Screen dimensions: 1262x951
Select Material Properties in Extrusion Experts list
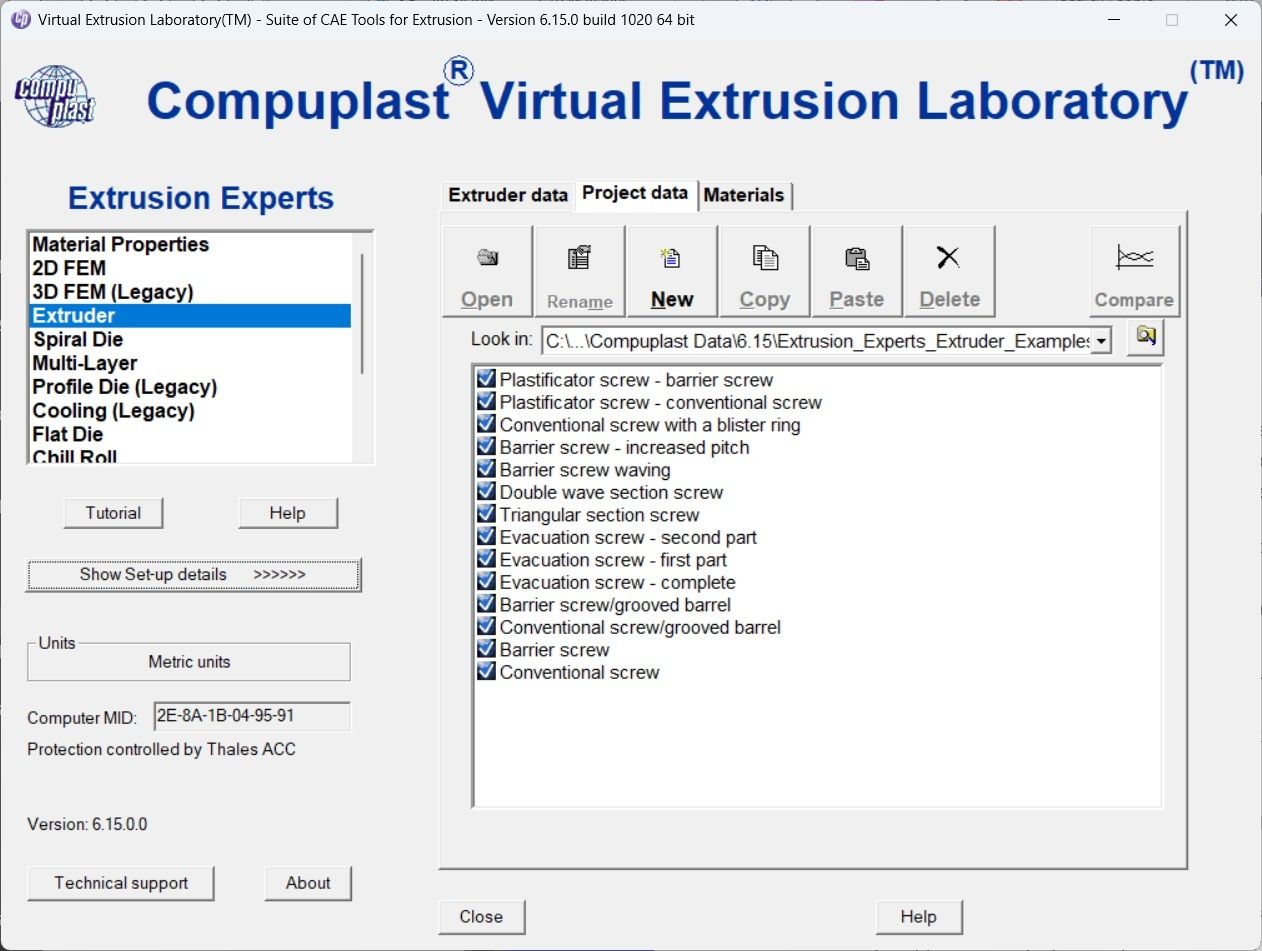(x=190, y=244)
